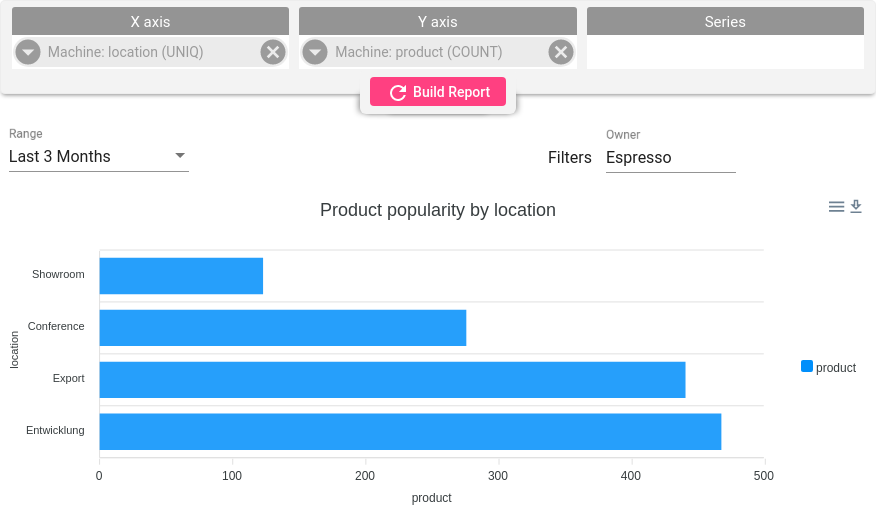
Task: Click the chart download icon
Action: point(856,207)
